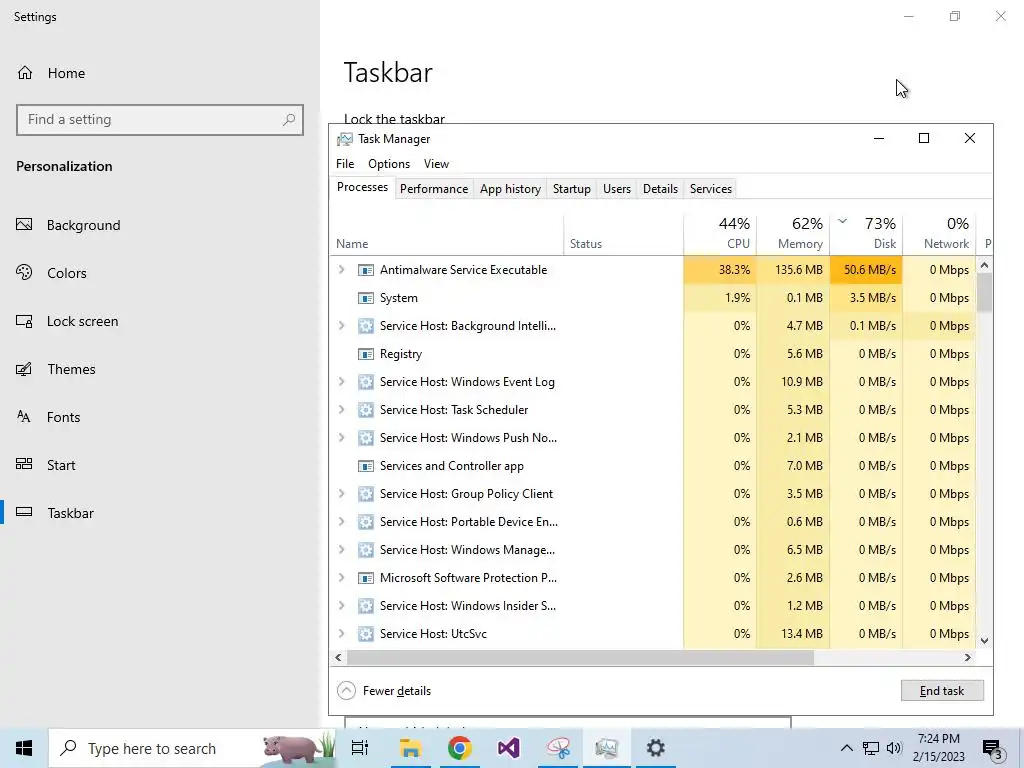Click the Services and Controller app icon

click(x=366, y=466)
